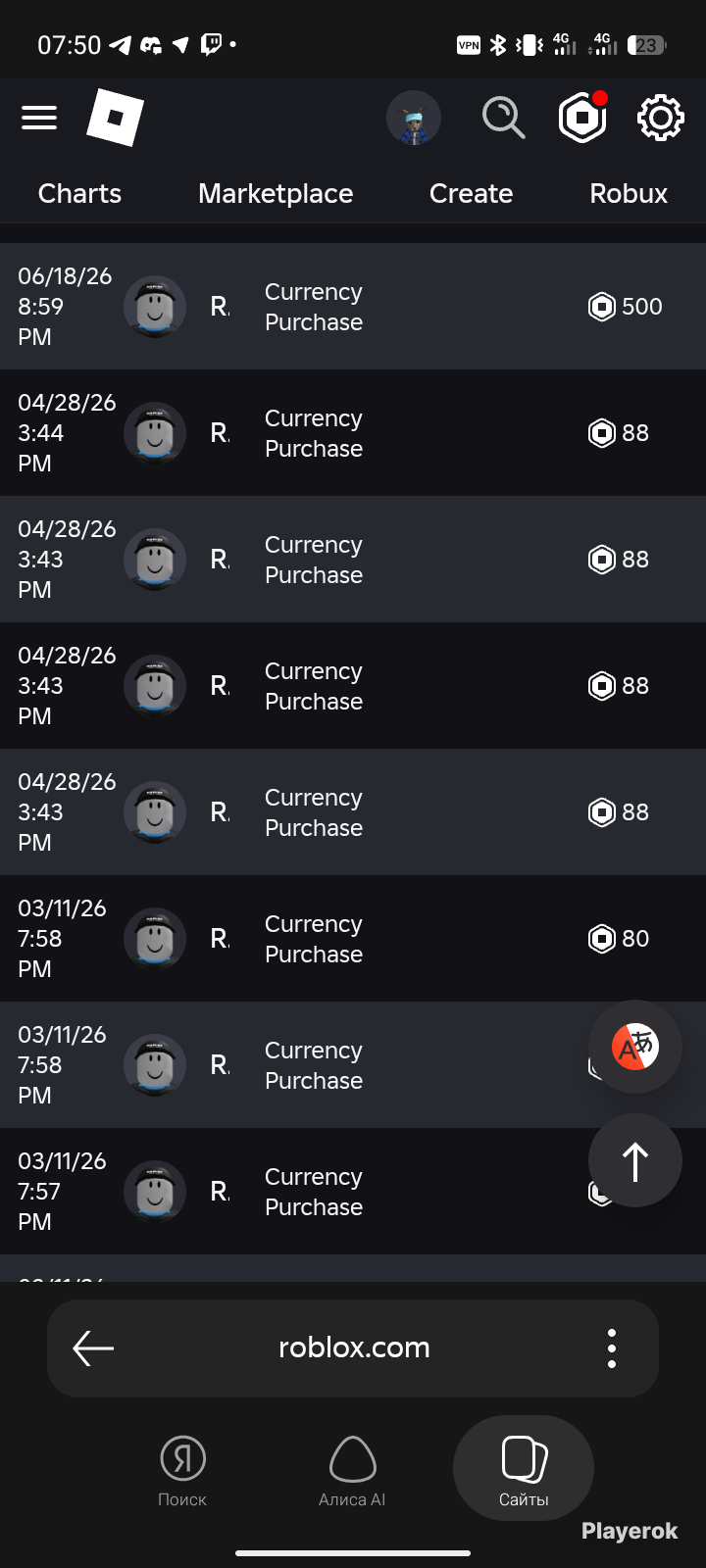Image resolution: width=706 pixels, height=1568 pixels.
Task: Tap the Roblox logo home icon
Action: pyautogui.click(x=115, y=118)
